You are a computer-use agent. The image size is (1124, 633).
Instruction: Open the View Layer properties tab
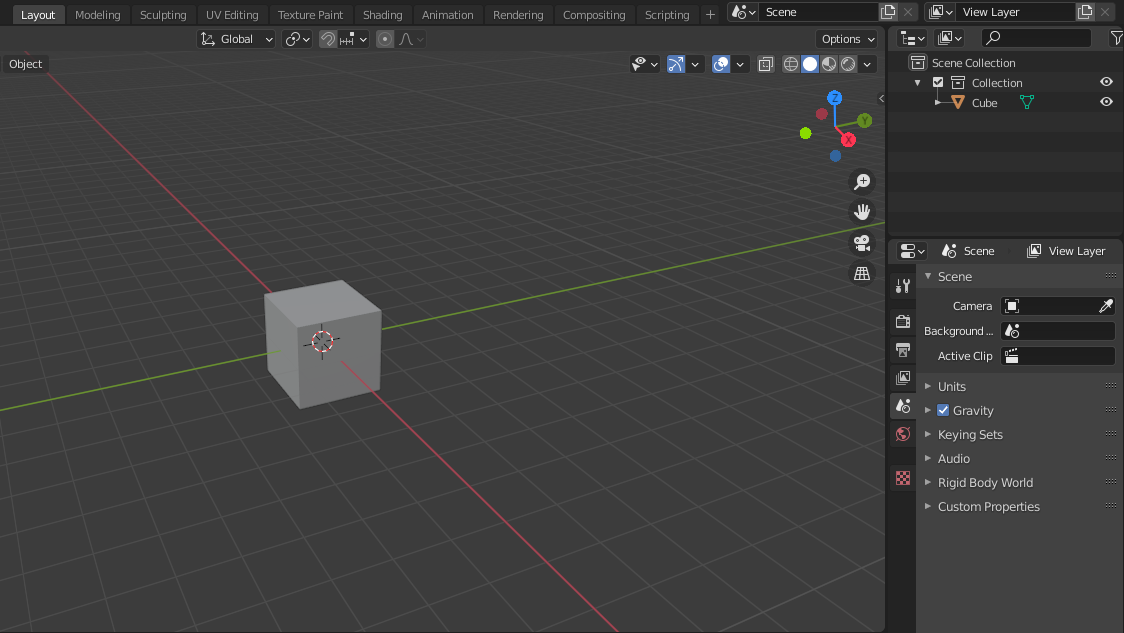click(902, 377)
